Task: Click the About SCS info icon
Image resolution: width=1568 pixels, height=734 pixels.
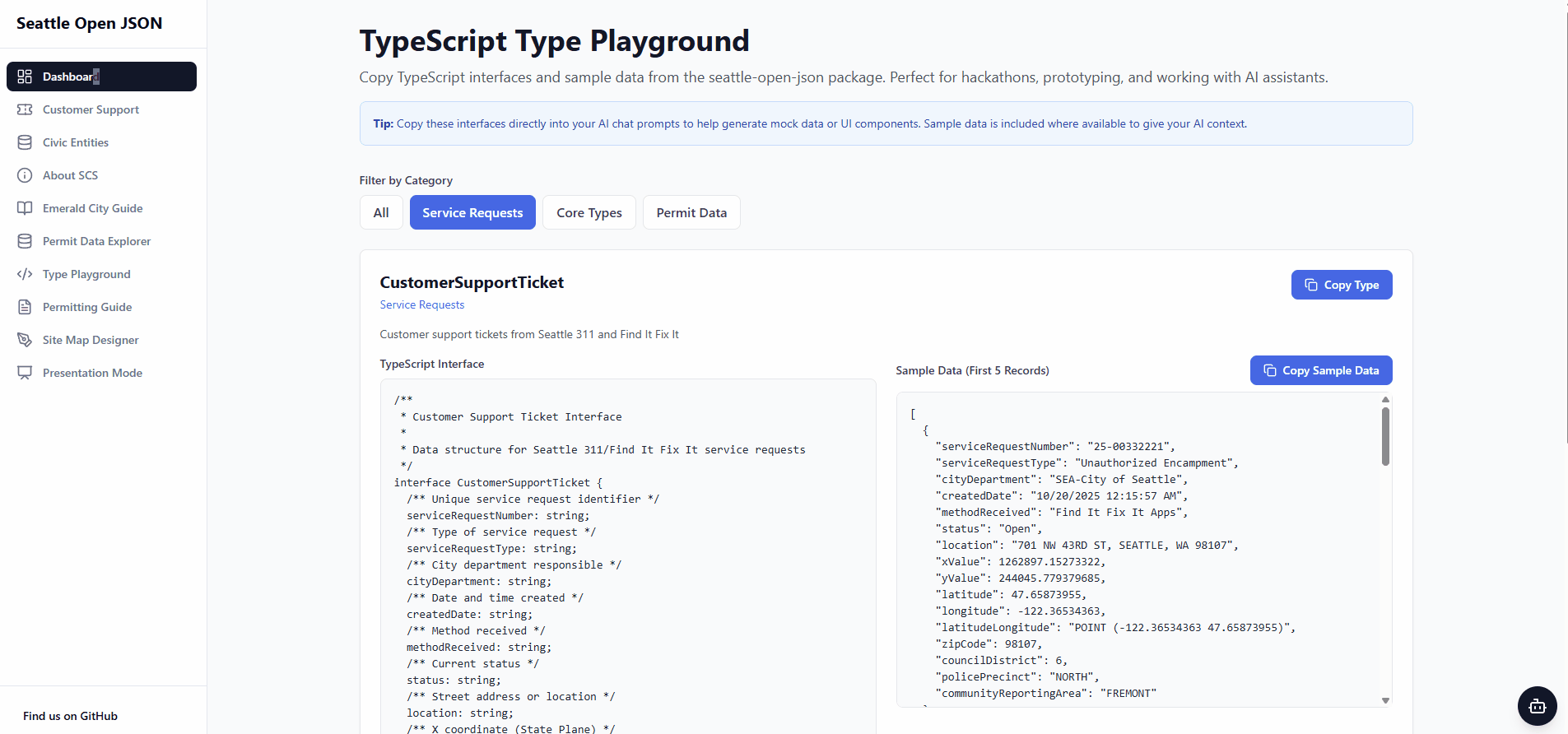Action: 25,175
